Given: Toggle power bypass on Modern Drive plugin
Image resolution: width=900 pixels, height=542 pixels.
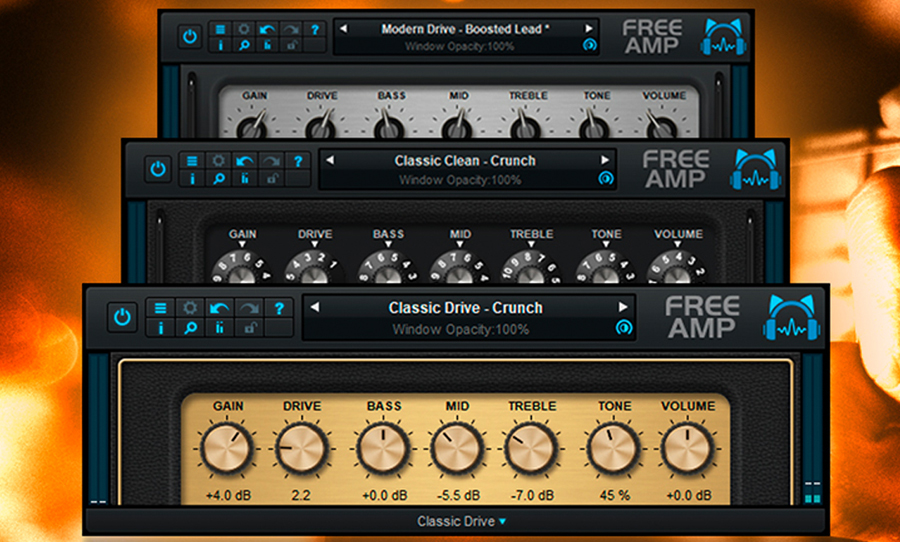Looking at the screenshot, I should (x=190, y=37).
